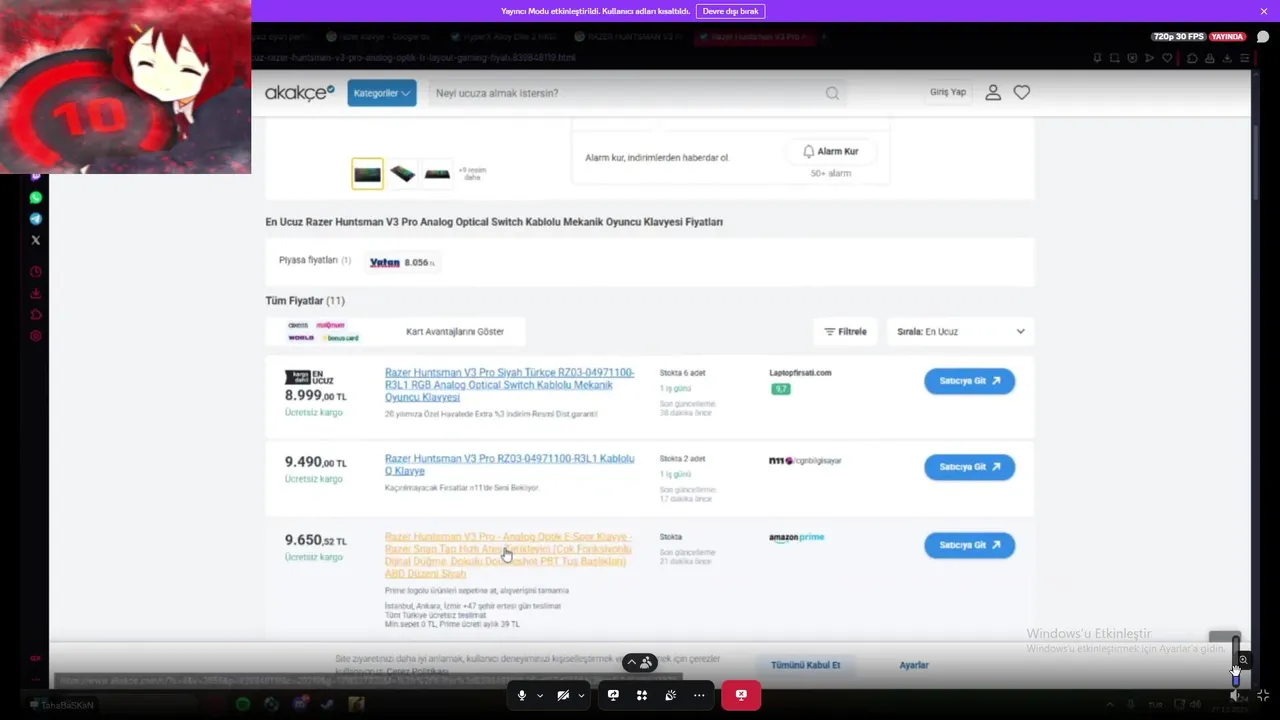
Task: Toggle the microphone in the call toolbar
Action: (x=521, y=695)
